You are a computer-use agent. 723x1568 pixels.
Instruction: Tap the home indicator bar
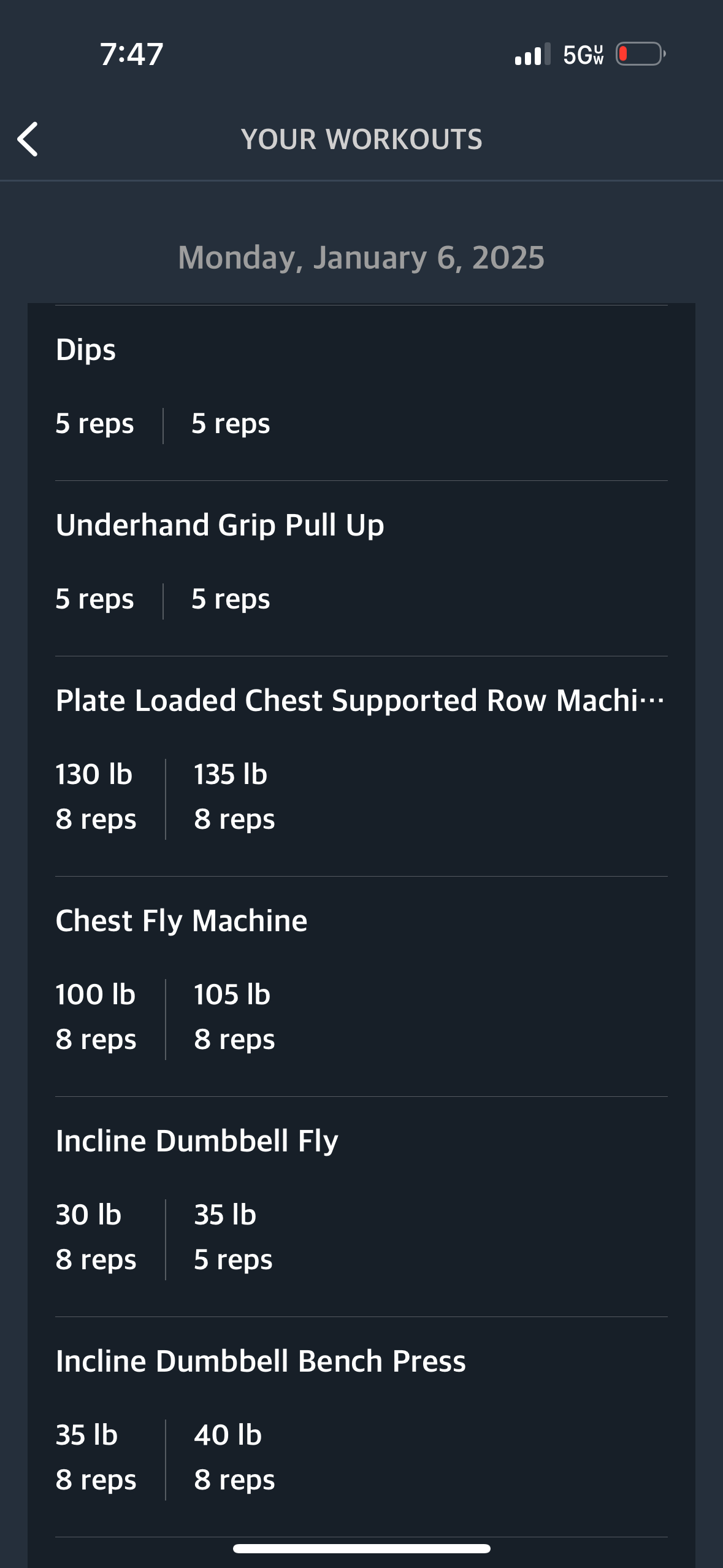[361, 1548]
